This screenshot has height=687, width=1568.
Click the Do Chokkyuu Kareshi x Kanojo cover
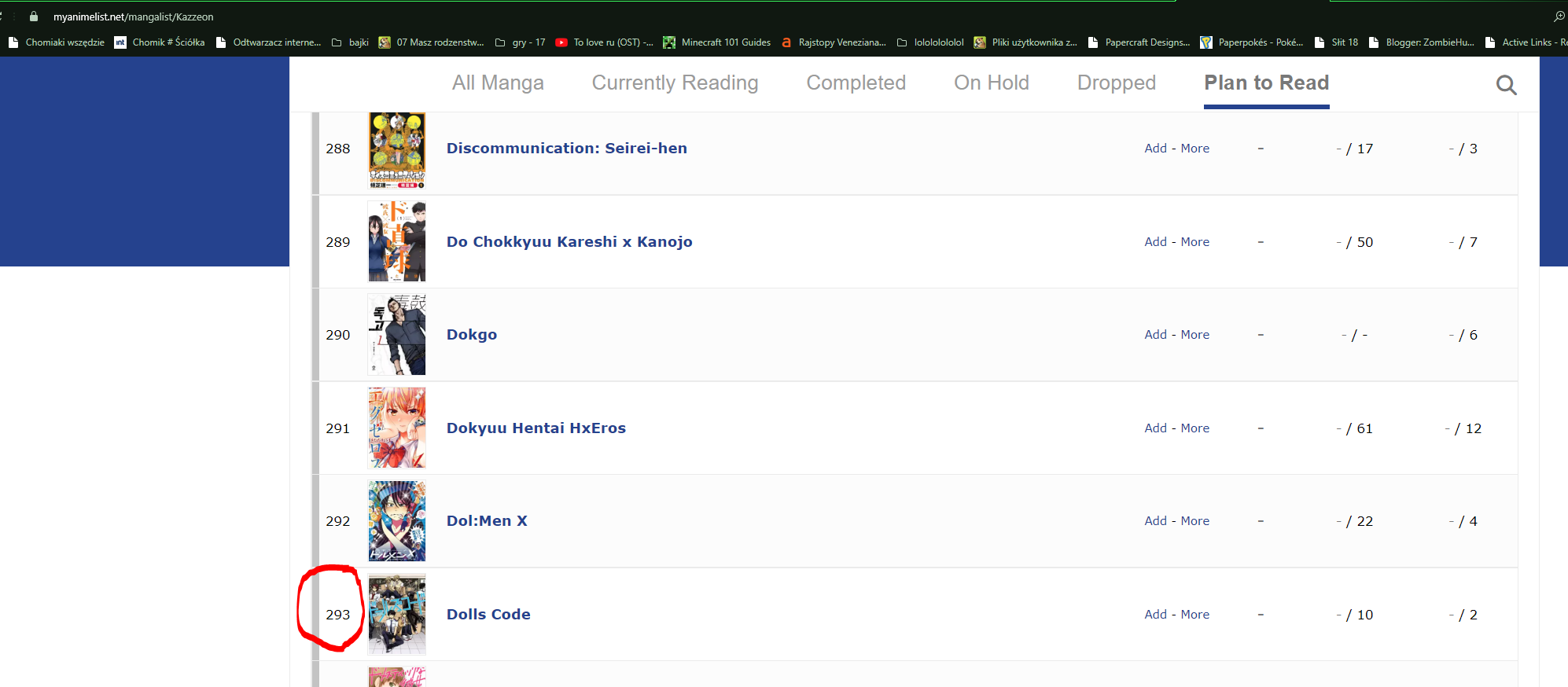pos(397,241)
